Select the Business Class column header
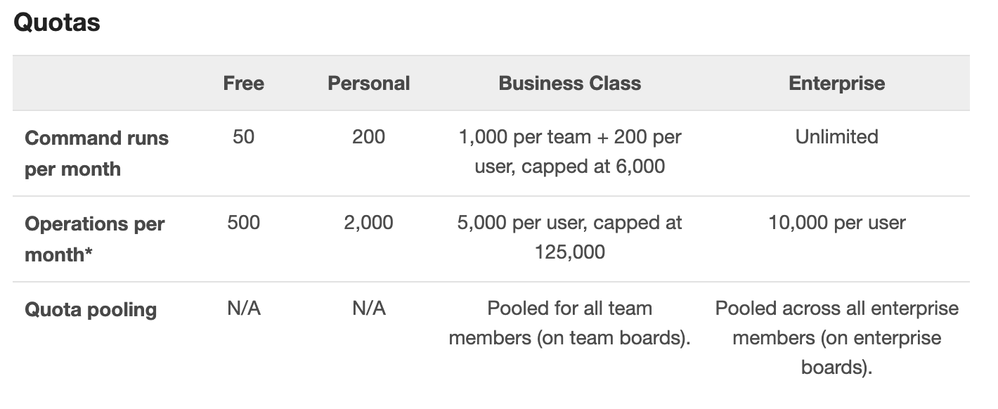The height and width of the screenshot is (409, 998). point(570,83)
